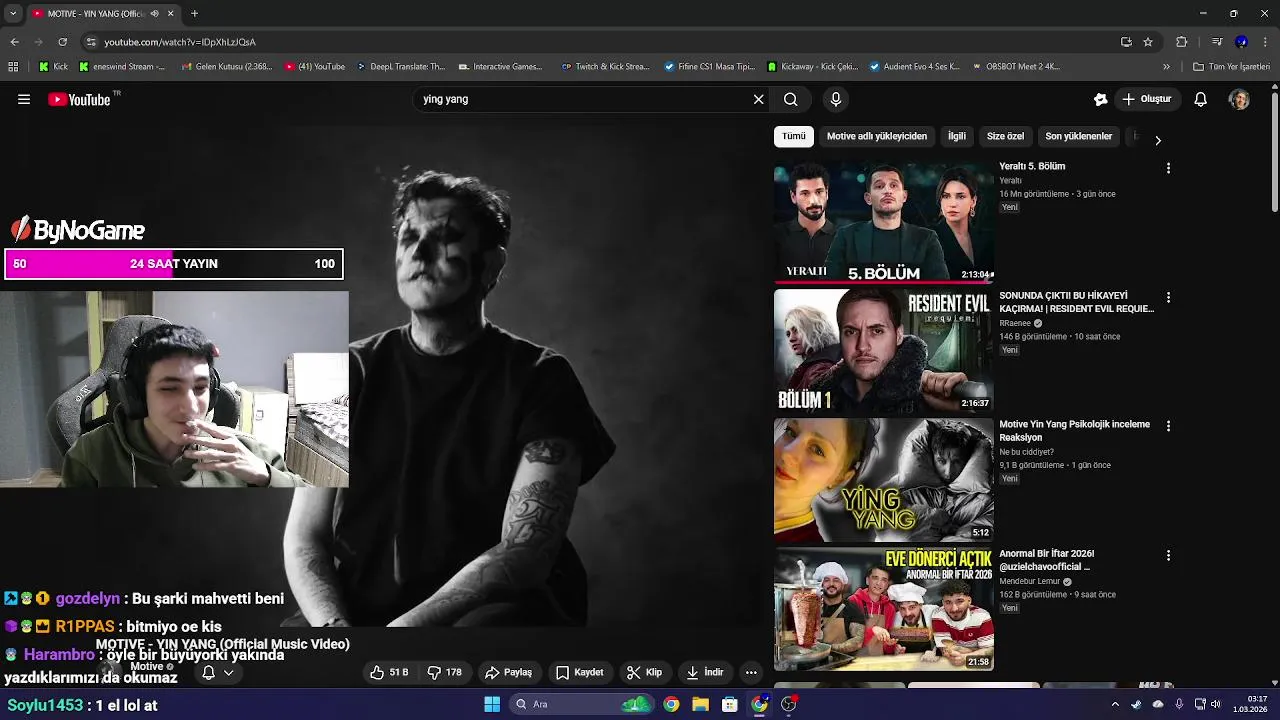Open Microsoft Store from taskbar
The height and width of the screenshot is (720, 1280).
tap(730, 704)
